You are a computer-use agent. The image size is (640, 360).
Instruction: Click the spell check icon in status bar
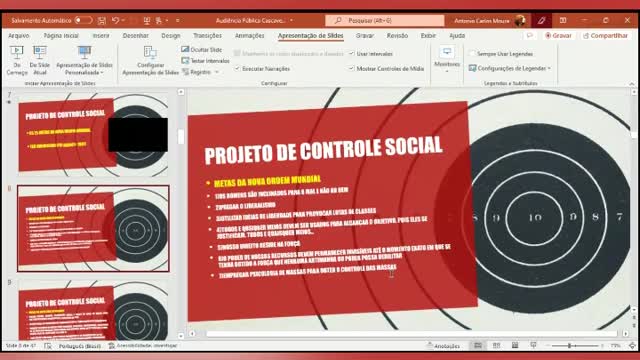(48, 346)
